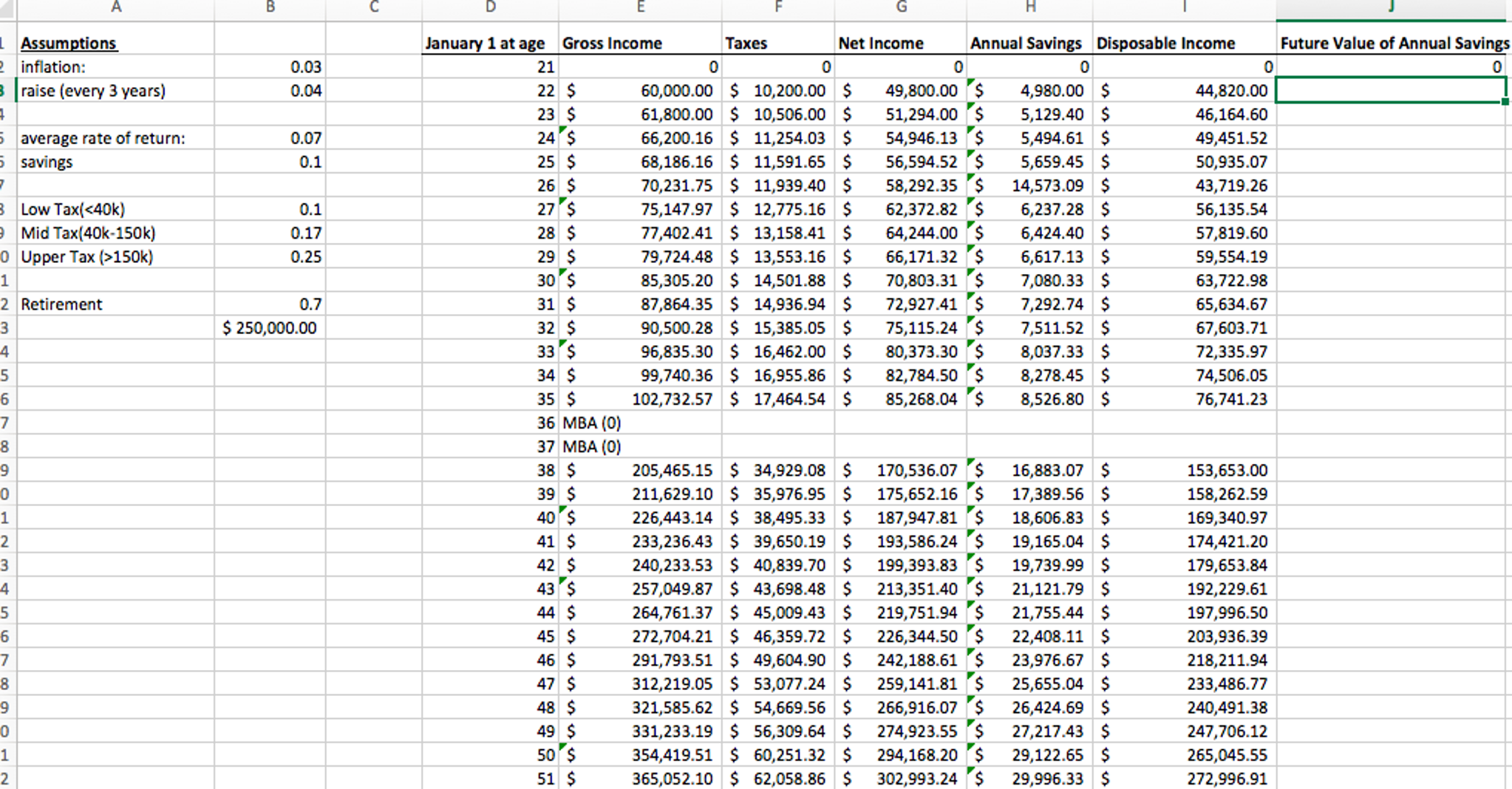
Task: Select the 'inflation:' label cell
Action: (x=115, y=66)
